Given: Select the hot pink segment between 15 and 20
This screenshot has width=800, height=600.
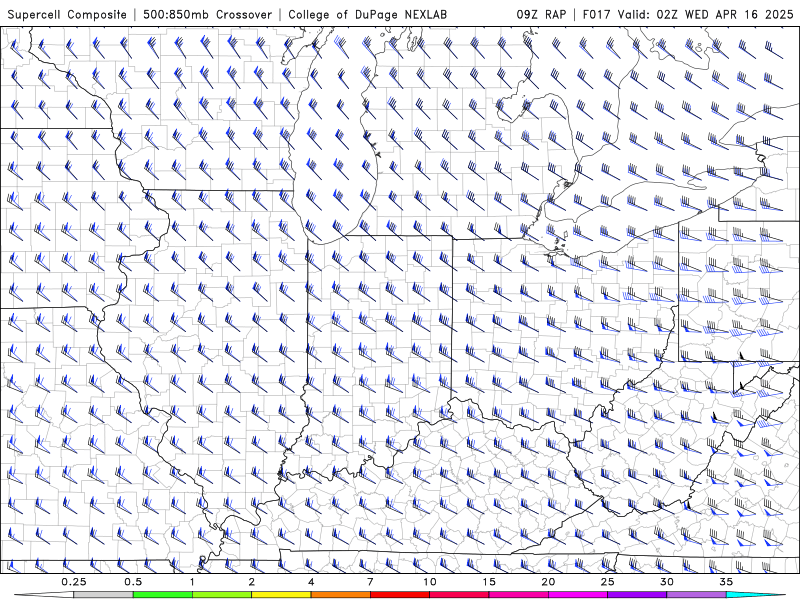Looking at the screenshot, I should pyautogui.click(x=518, y=595).
